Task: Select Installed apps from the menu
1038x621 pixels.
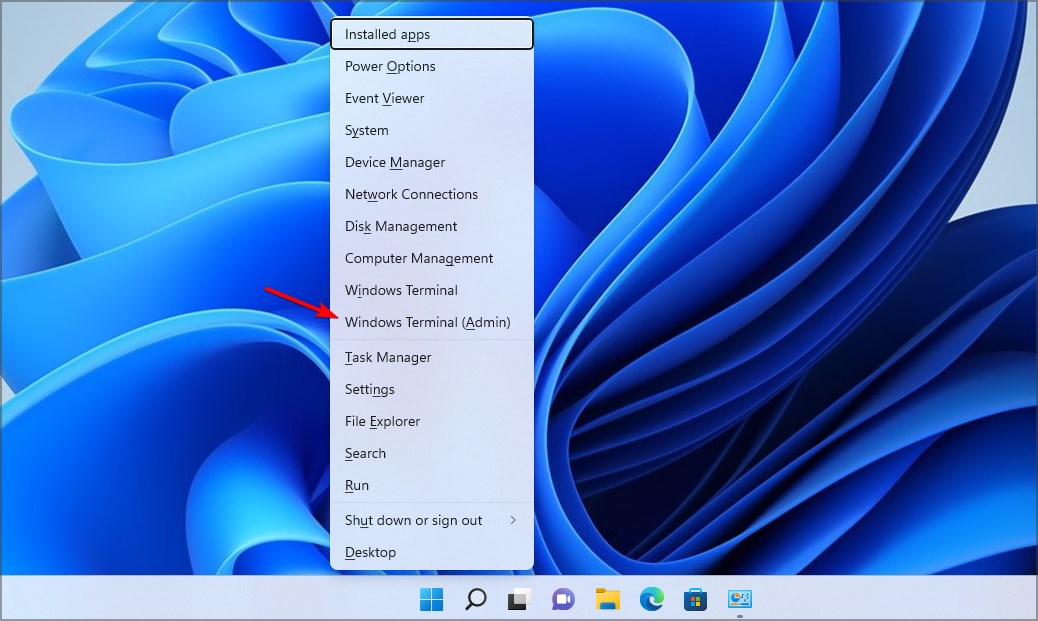Action: click(386, 34)
